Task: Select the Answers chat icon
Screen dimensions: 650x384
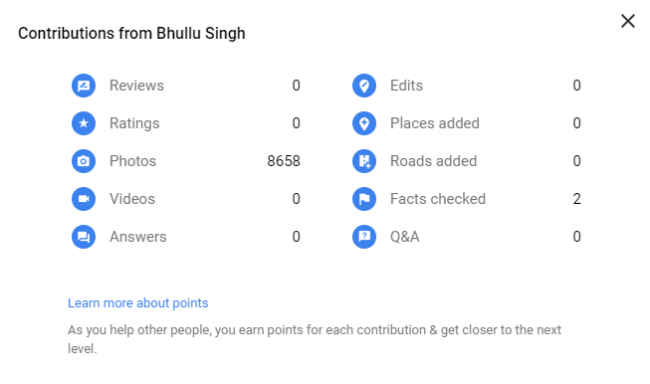Action: (83, 236)
